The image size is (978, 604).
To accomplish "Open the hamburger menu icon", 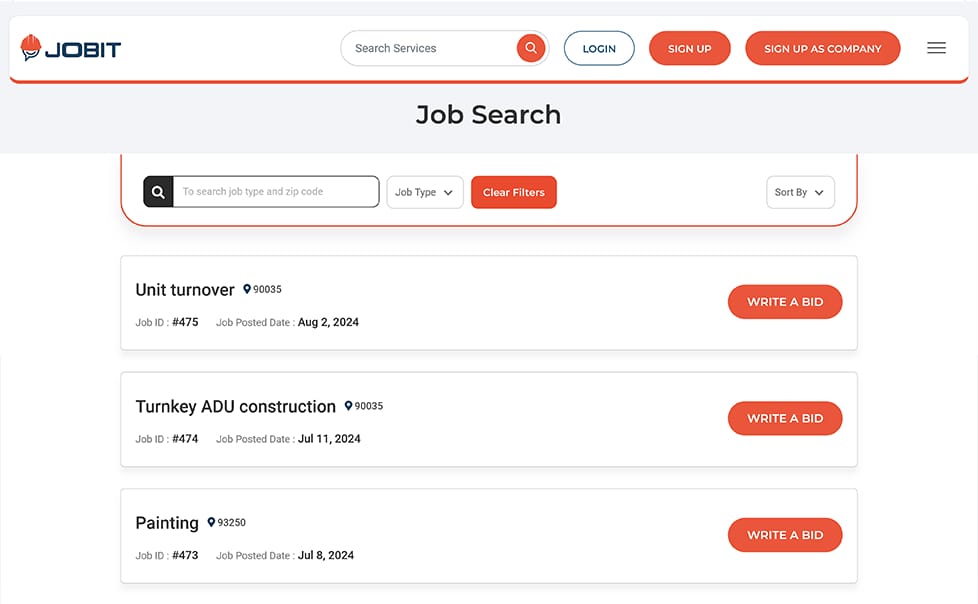I will 936,48.
